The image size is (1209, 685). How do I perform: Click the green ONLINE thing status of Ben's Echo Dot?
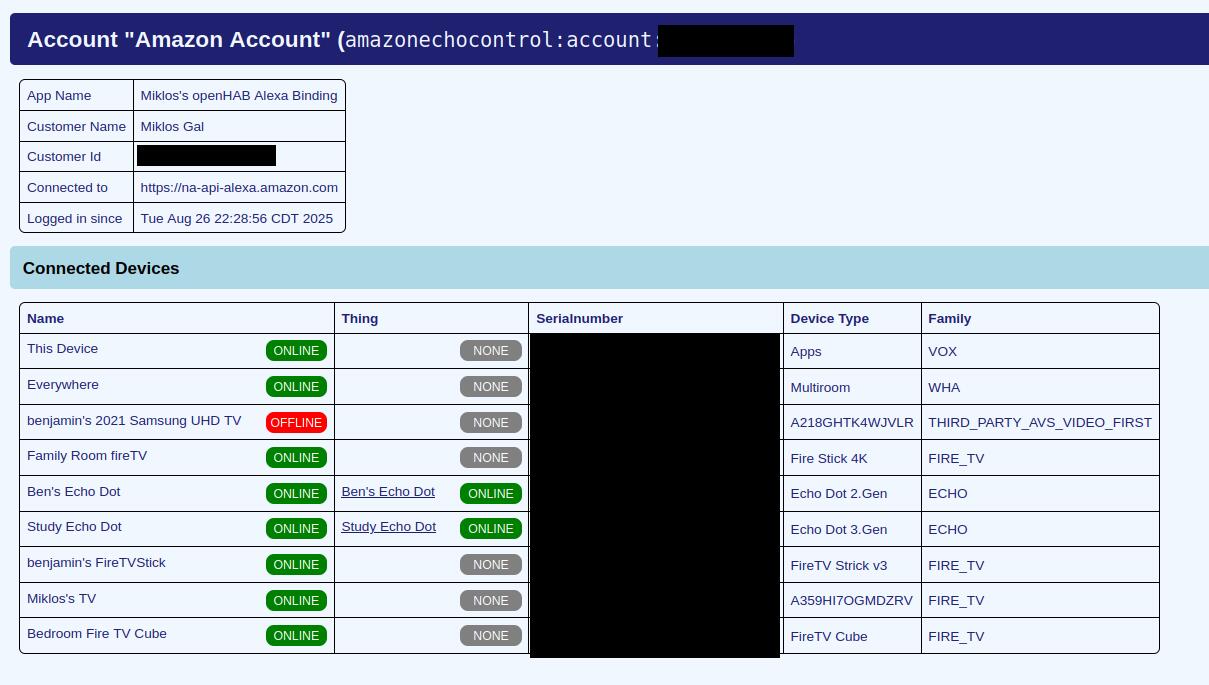pos(491,493)
